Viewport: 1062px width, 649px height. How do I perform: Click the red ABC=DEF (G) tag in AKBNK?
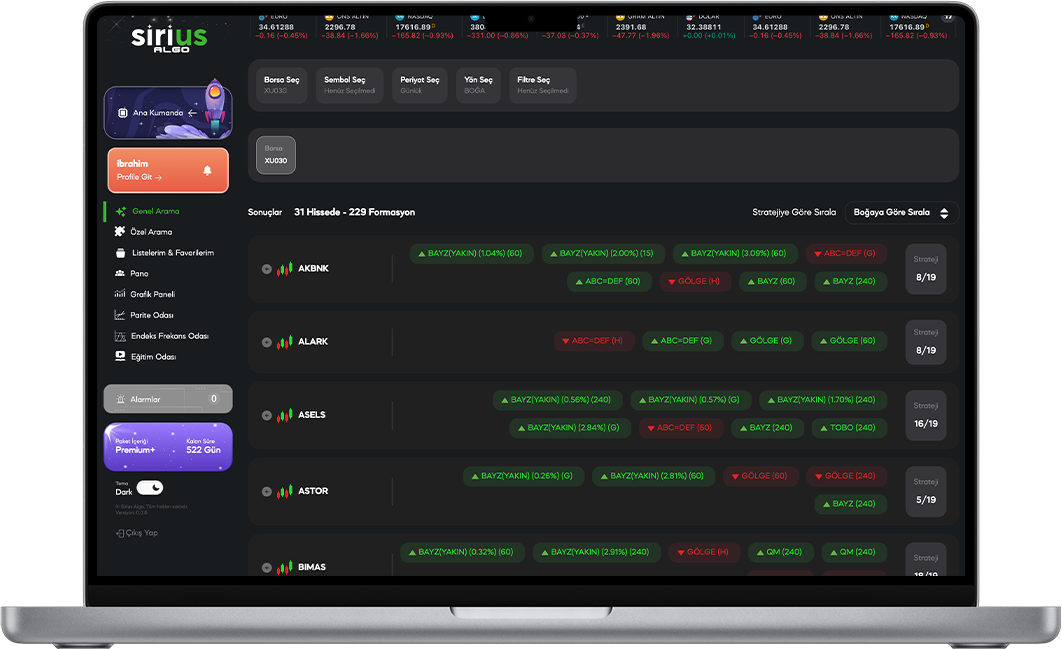846,253
